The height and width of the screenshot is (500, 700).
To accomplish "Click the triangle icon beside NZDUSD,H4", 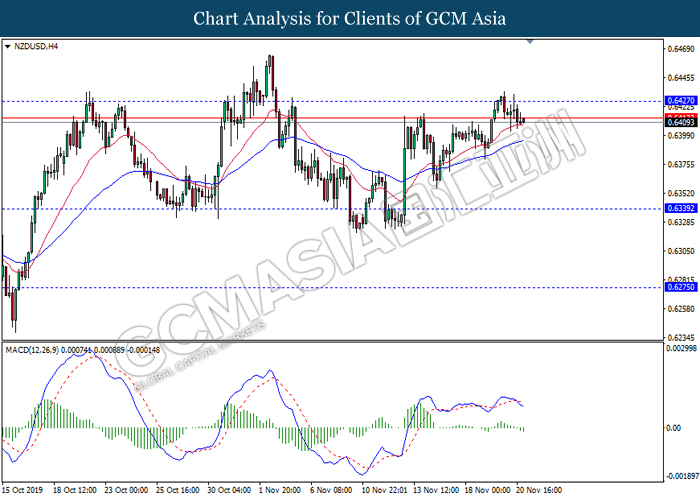I will (9, 46).
